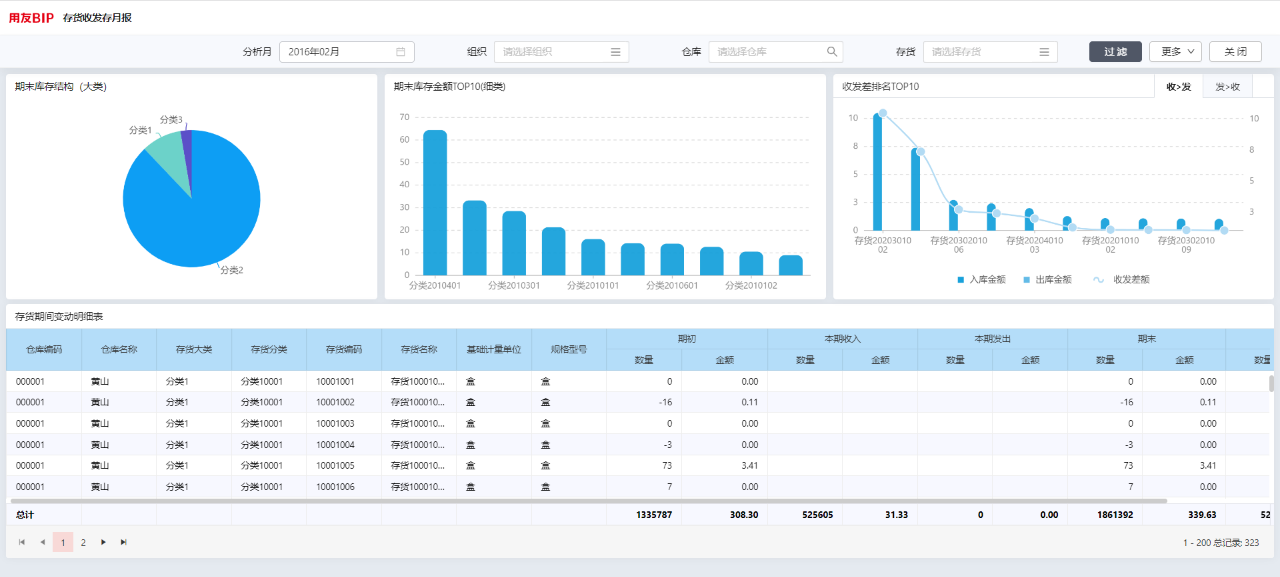Click the 存货分类 column header
Image resolution: width=1280 pixels, height=577 pixels.
pyautogui.click(x=269, y=349)
